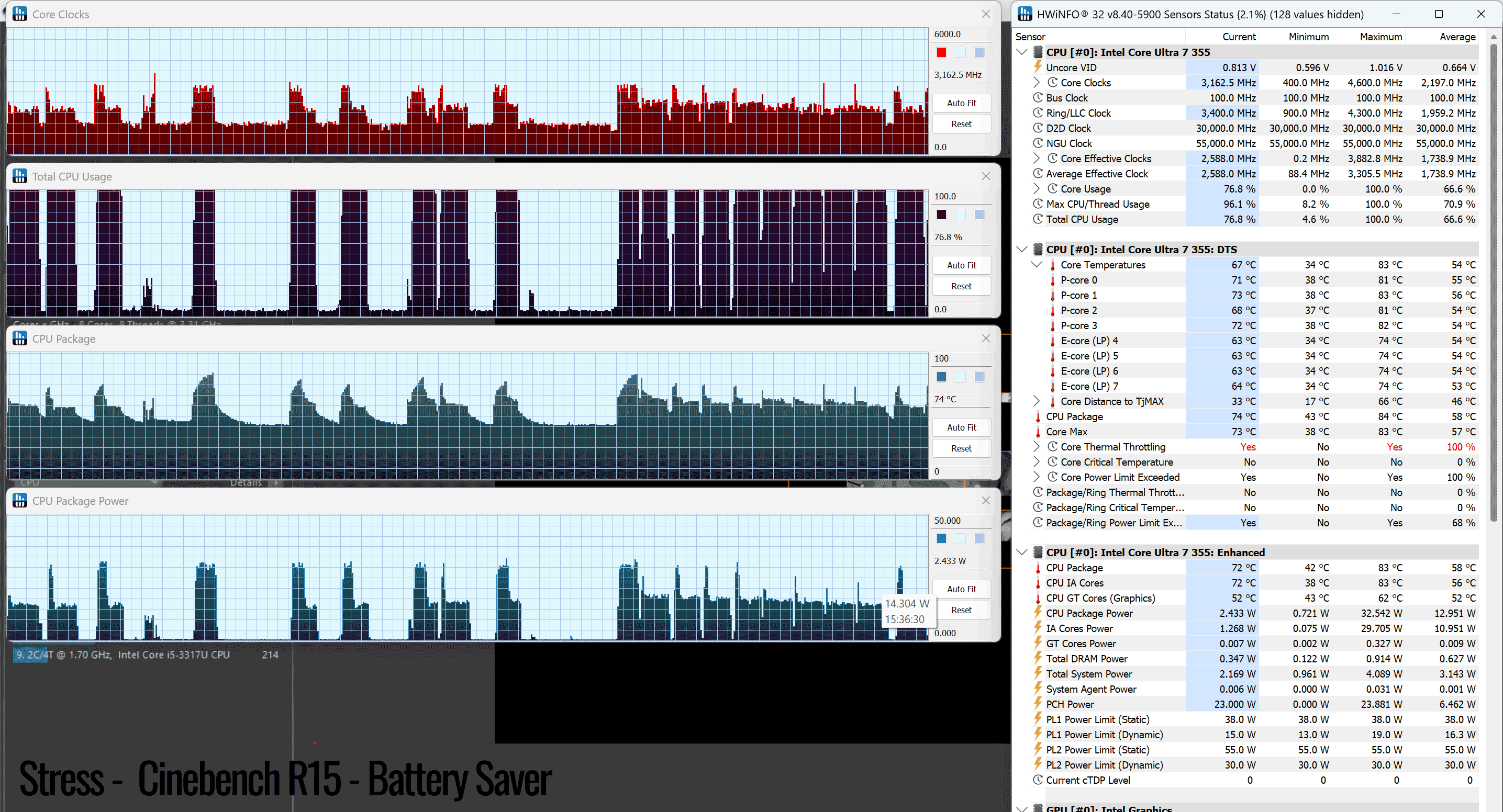The height and width of the screenshot is (812, 1503).
Task: Click the clock icon next to Bus Clock
Action: [1038, 98]
